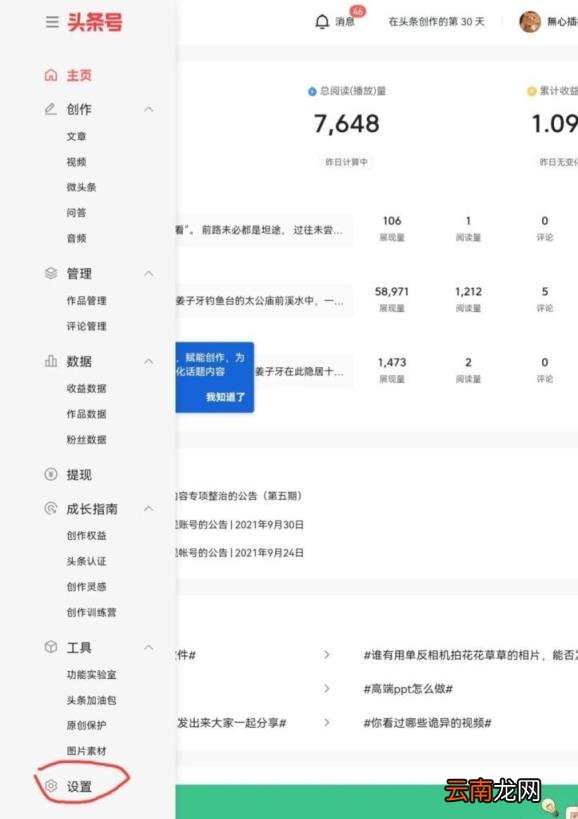Click the light bulb icon on the green banner

[550, 806]
